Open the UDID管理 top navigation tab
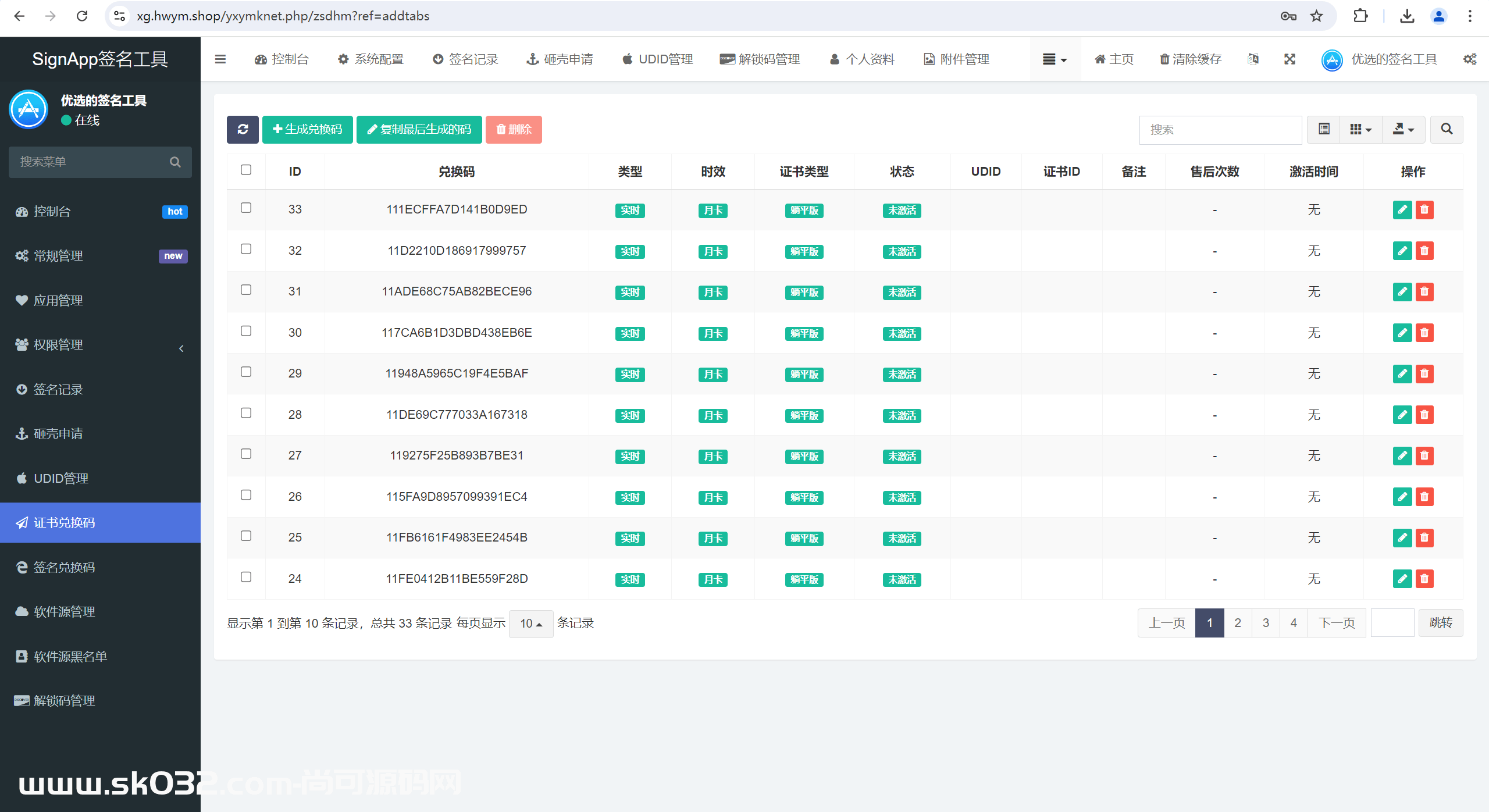1489x812 pixels. (x=657, y=59)
